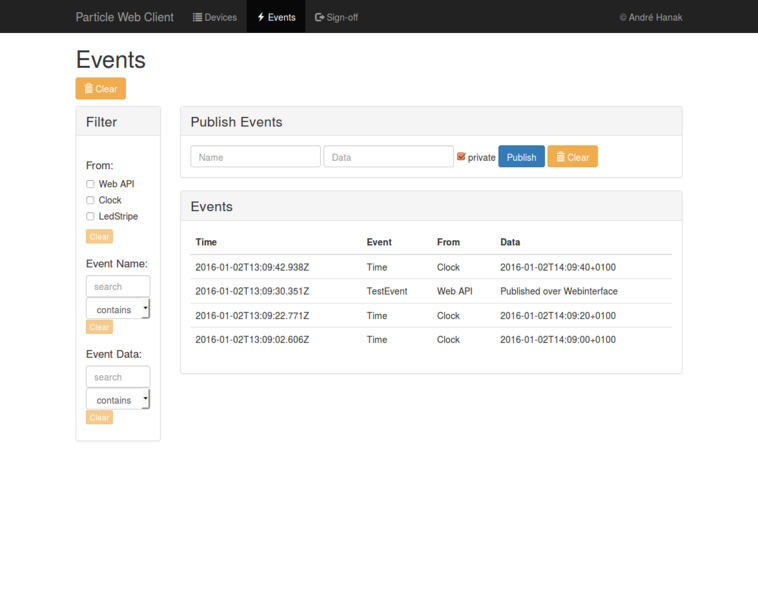The image size is (758, 600).
Task: Toggle the private event checkbox
Action: point(461,157)
